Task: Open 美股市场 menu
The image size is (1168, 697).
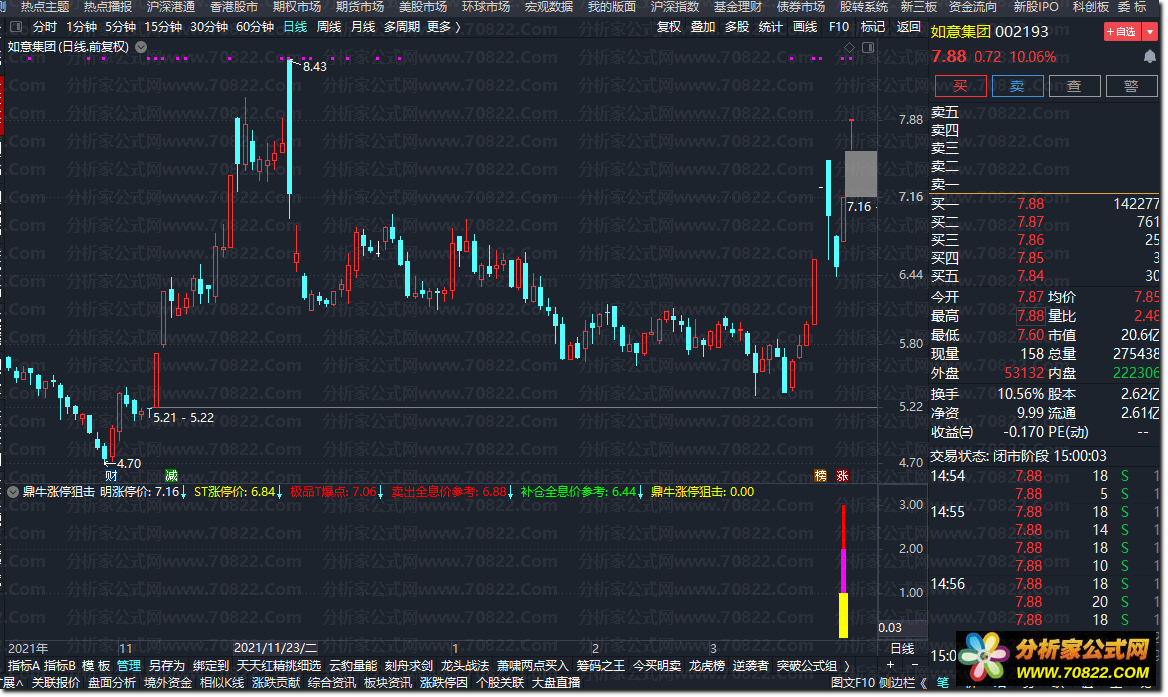Action: (x=423, y=7)
